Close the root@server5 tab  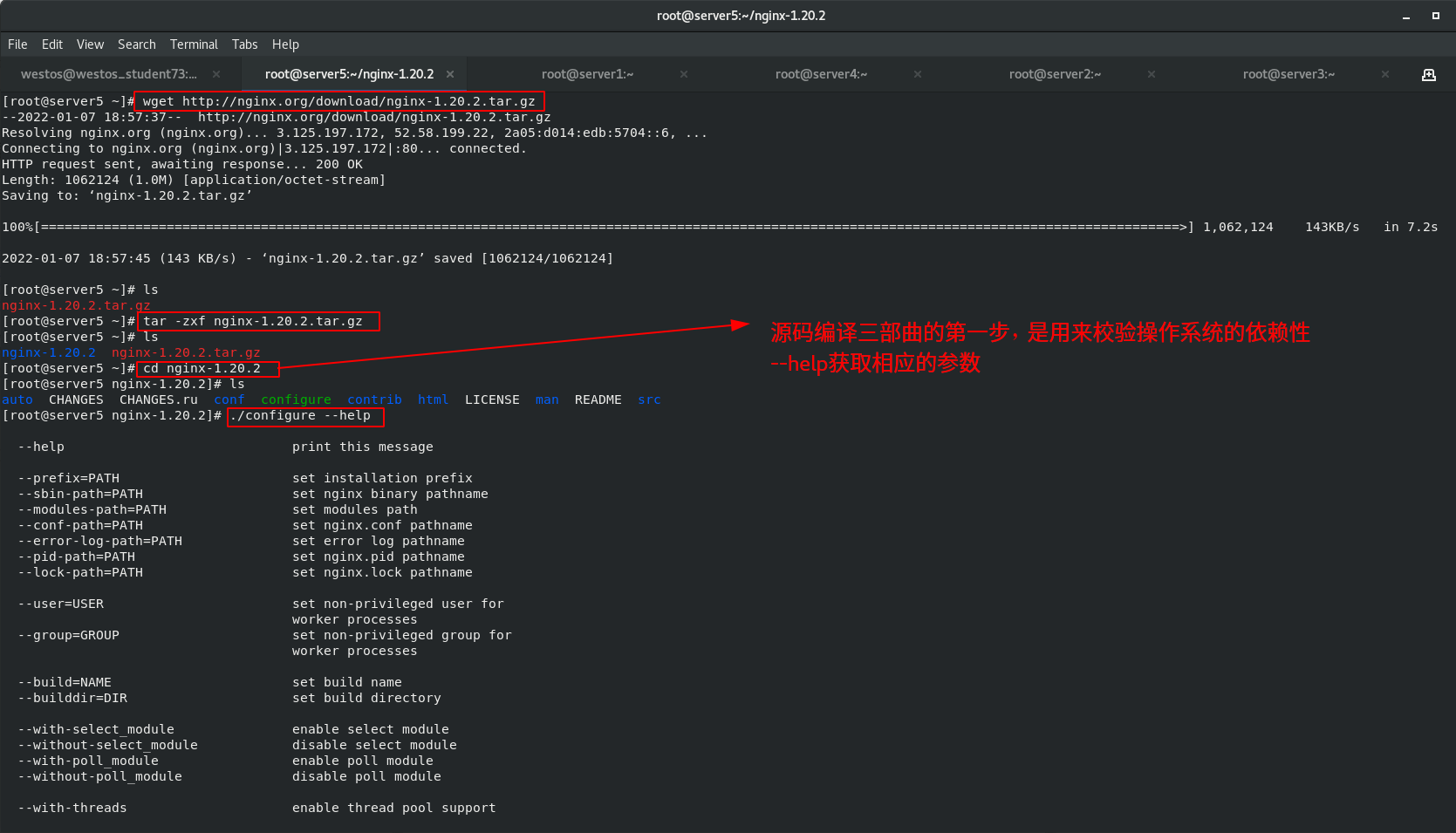(450, 74)
